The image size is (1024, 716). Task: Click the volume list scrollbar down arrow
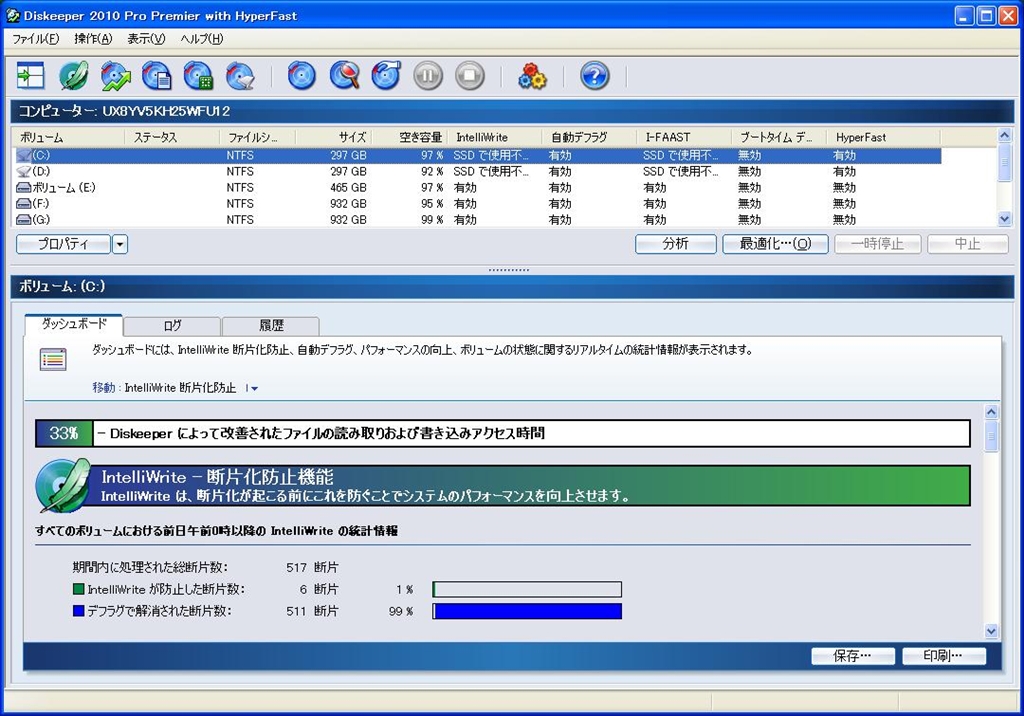point(1005,219)
